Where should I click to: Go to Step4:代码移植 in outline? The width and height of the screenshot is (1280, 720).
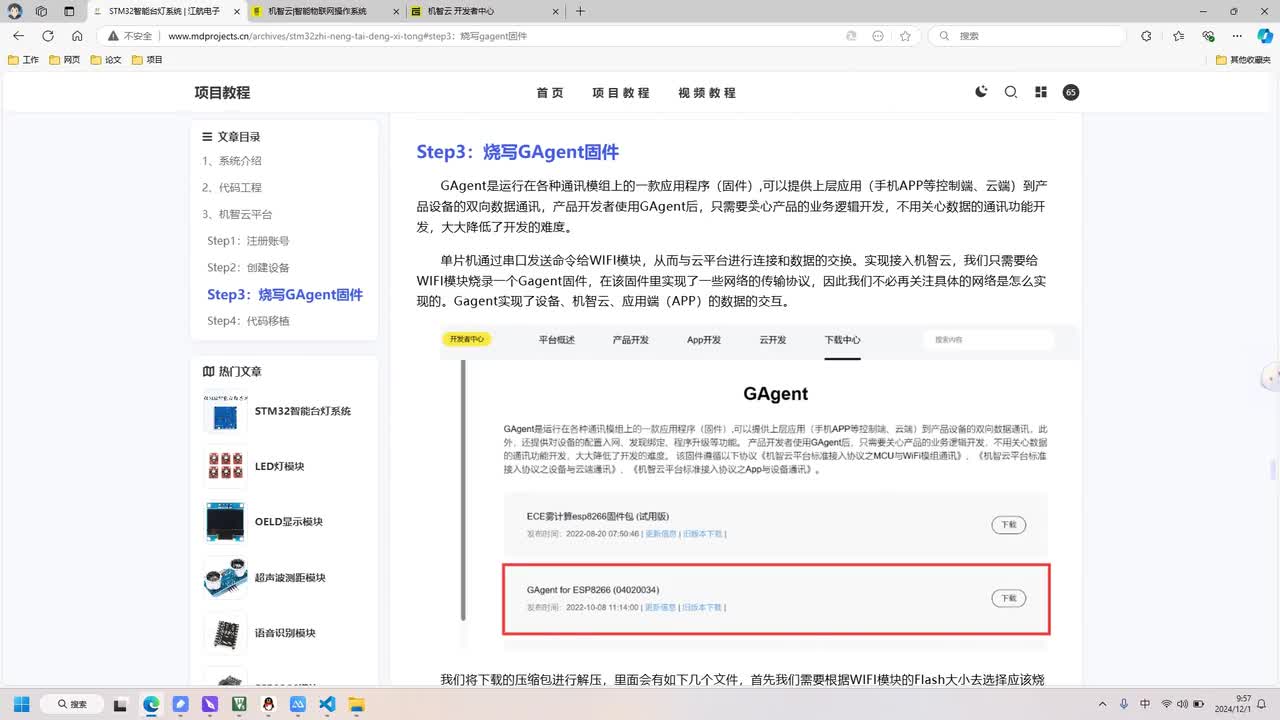point(248,321)
